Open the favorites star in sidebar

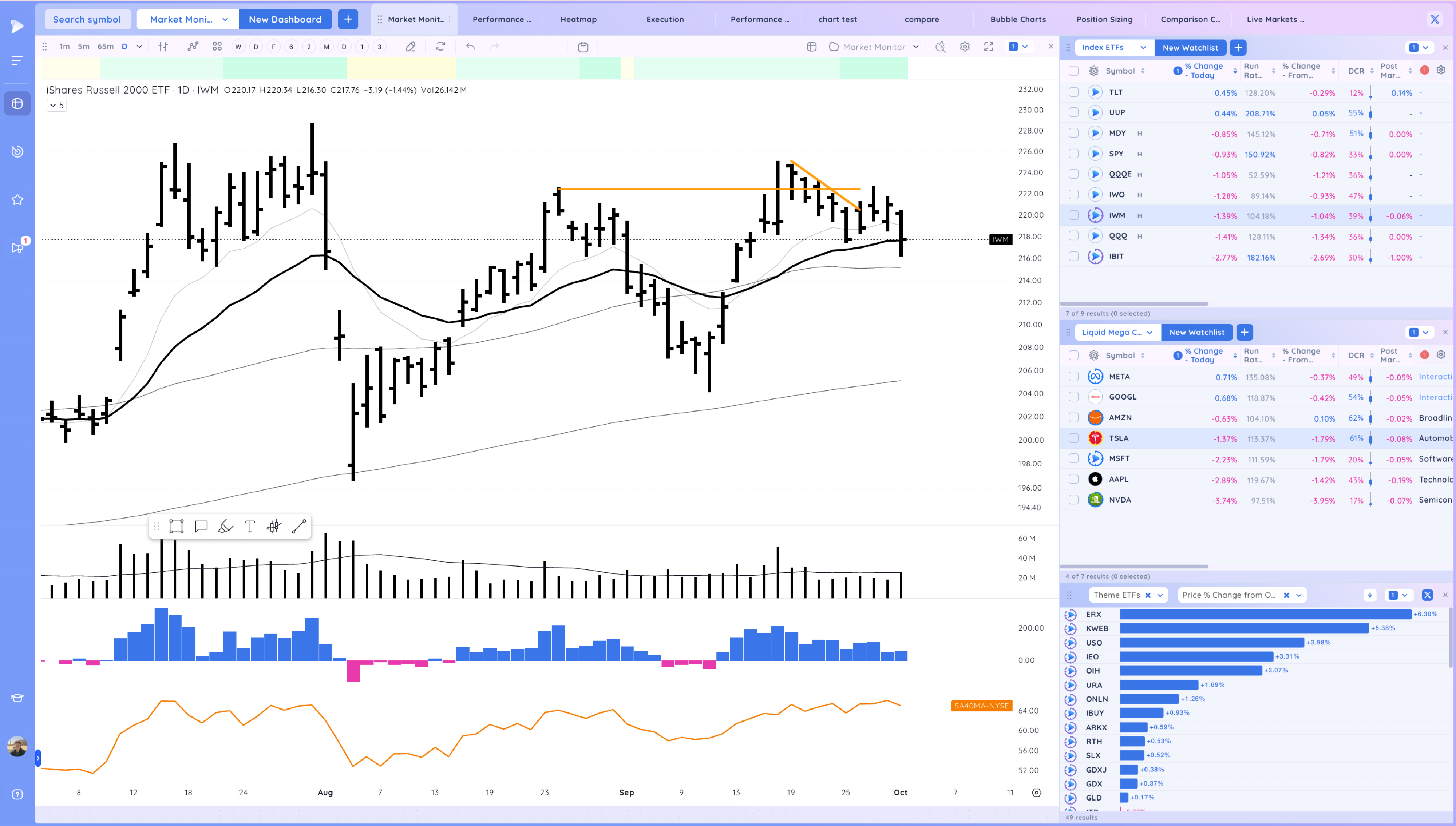click(17, 200)
